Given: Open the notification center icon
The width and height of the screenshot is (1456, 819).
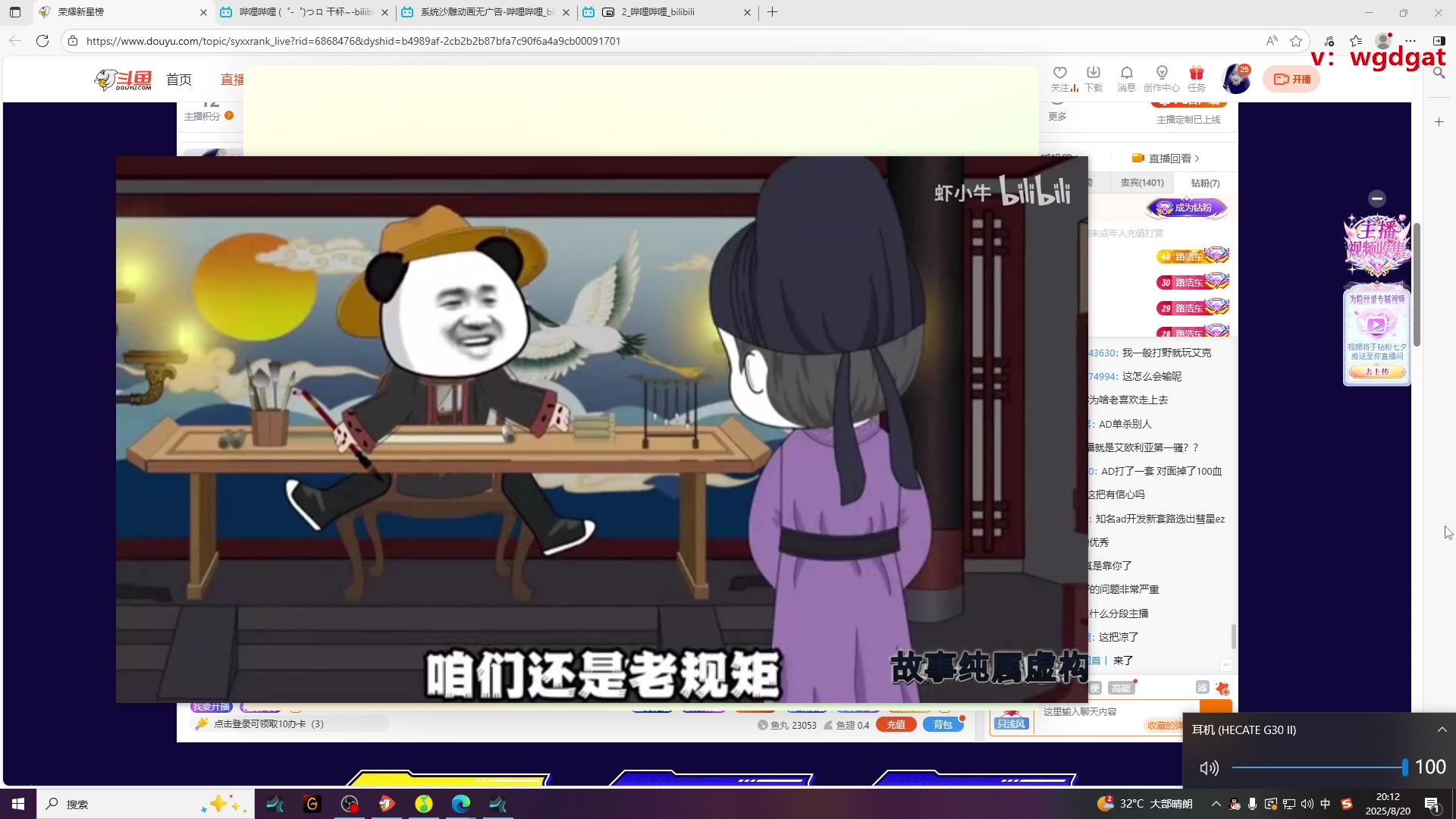Looking at the screenshot, I should pos(1432,804).
